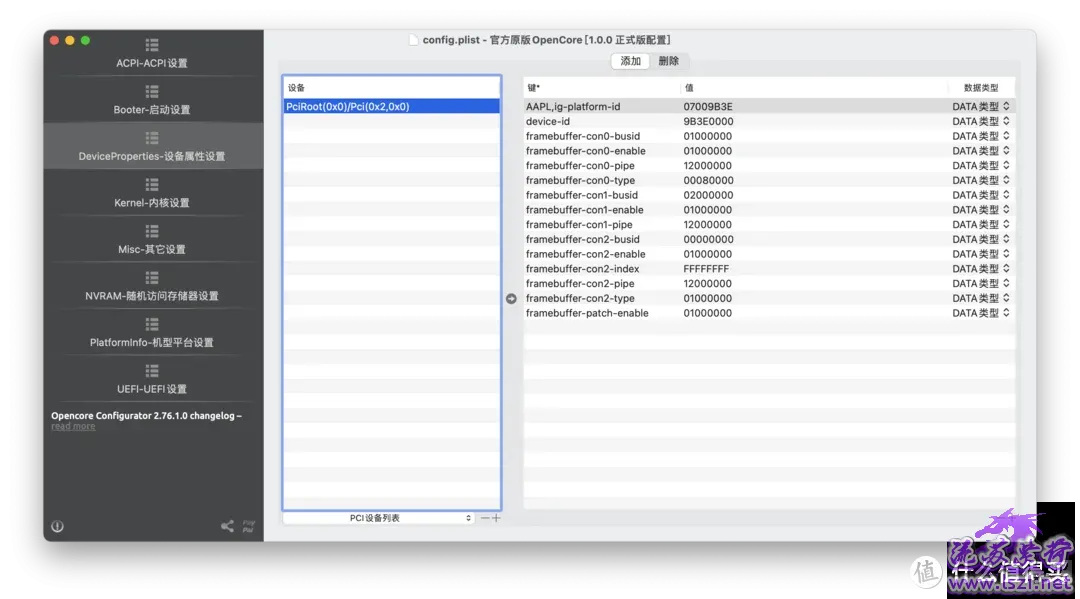Change data type of framebuffer-con0-pipe
The image size is (1080, 599).
[981, 166]
